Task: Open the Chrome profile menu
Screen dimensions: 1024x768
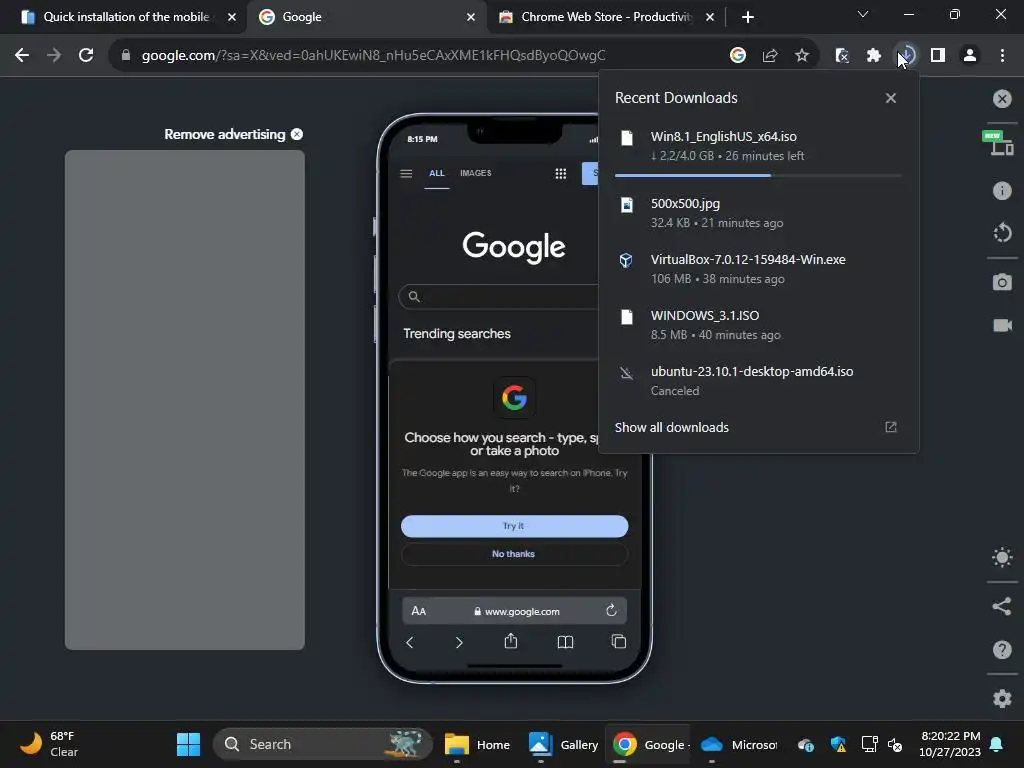Action: coord(970,56)
